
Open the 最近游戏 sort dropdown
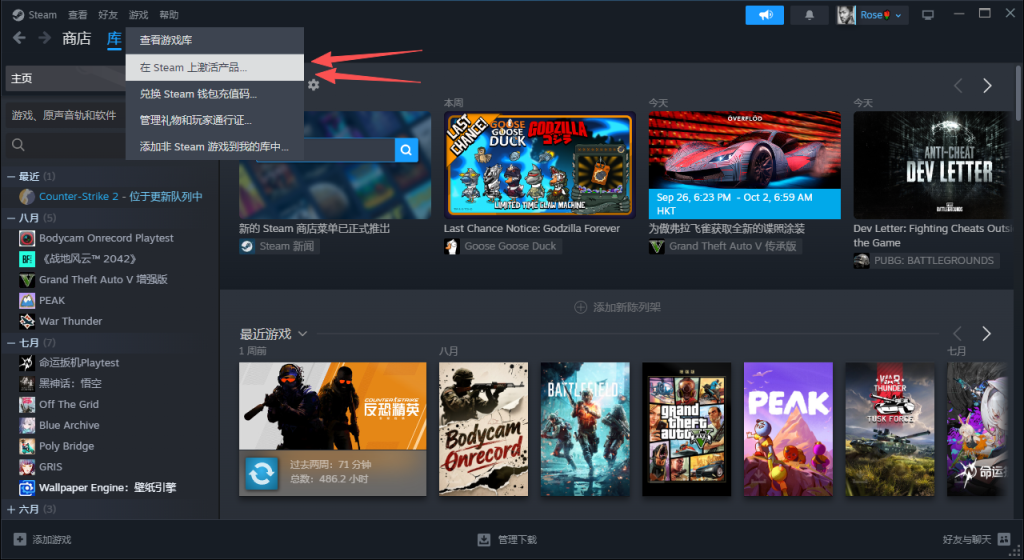tap(302, 333)
